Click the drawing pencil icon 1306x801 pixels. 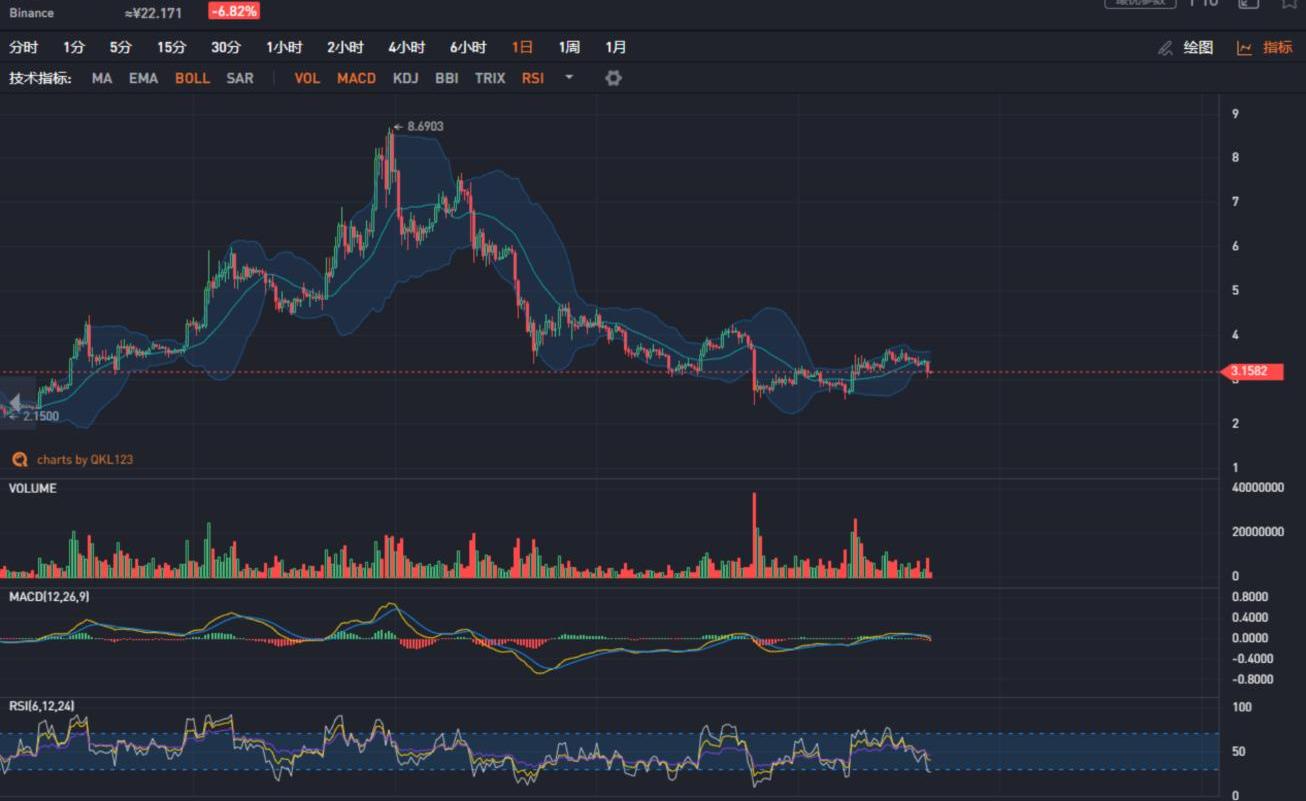point(1165,48)
